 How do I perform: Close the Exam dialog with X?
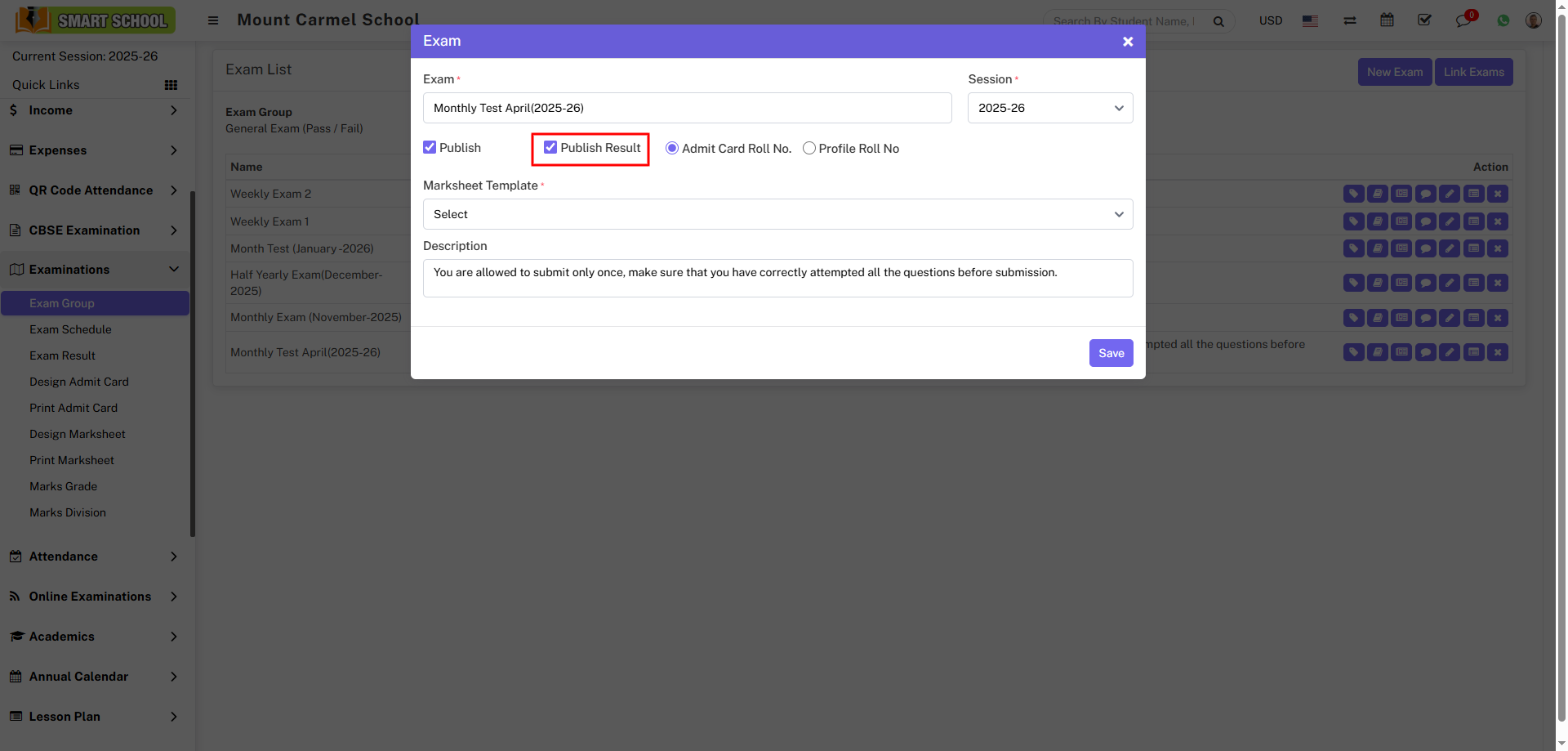tap(1127, 42)
